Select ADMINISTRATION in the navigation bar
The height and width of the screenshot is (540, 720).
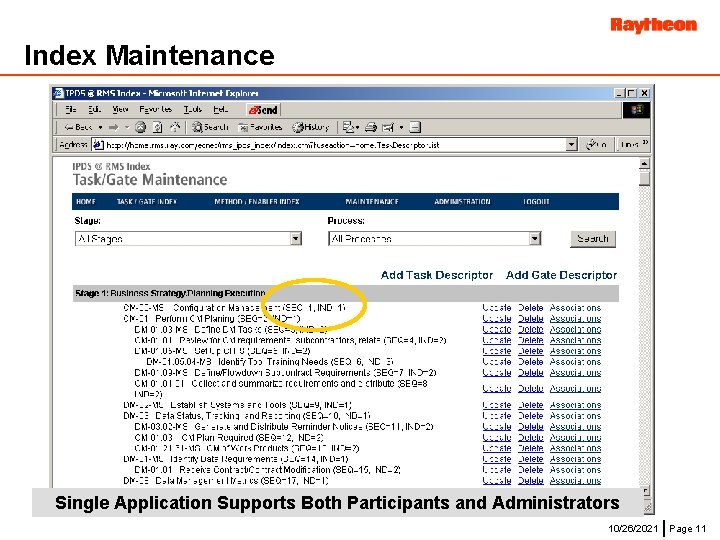[462, 202]
